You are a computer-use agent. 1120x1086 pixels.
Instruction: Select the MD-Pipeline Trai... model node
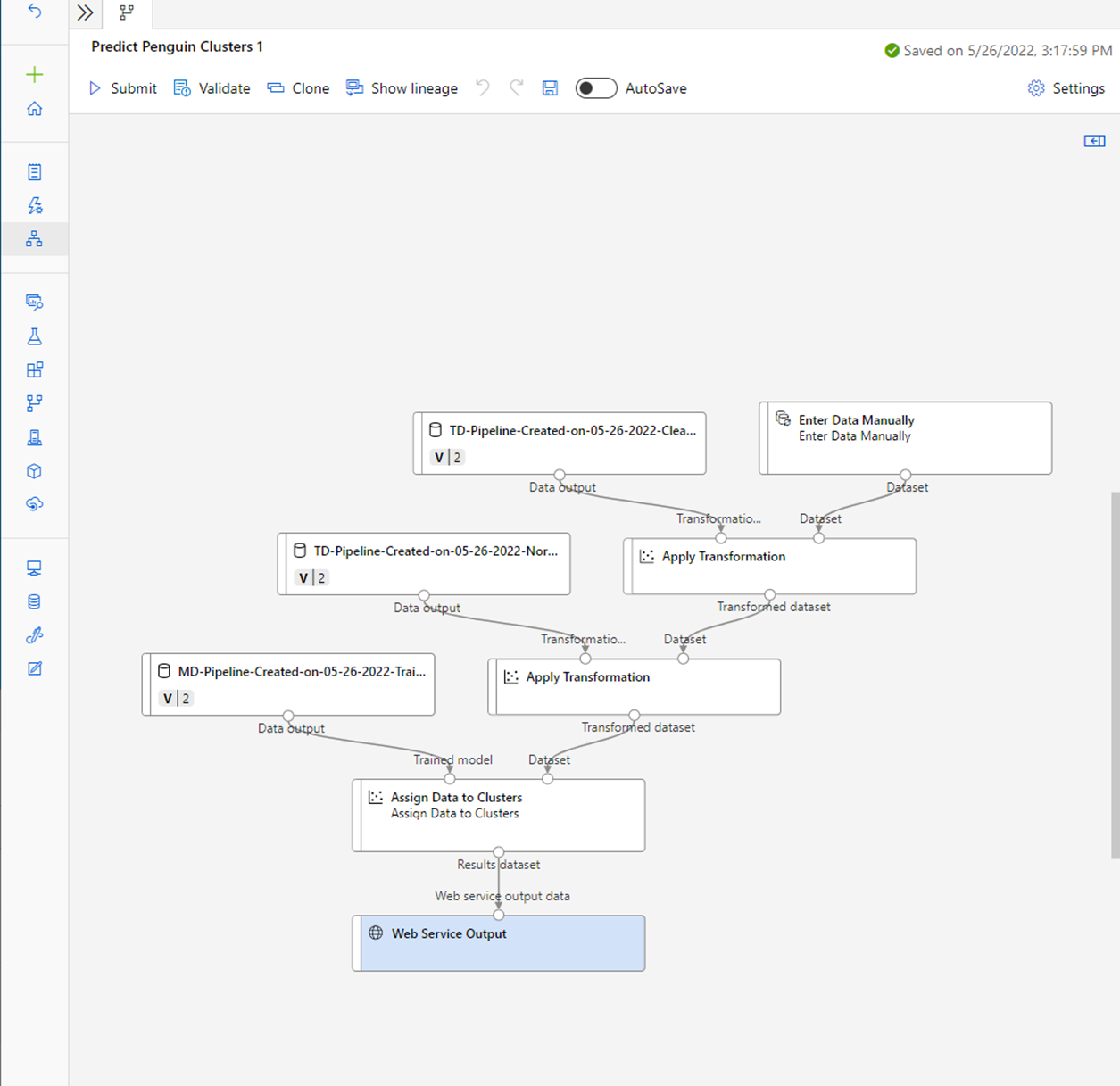tap(288, 684)
